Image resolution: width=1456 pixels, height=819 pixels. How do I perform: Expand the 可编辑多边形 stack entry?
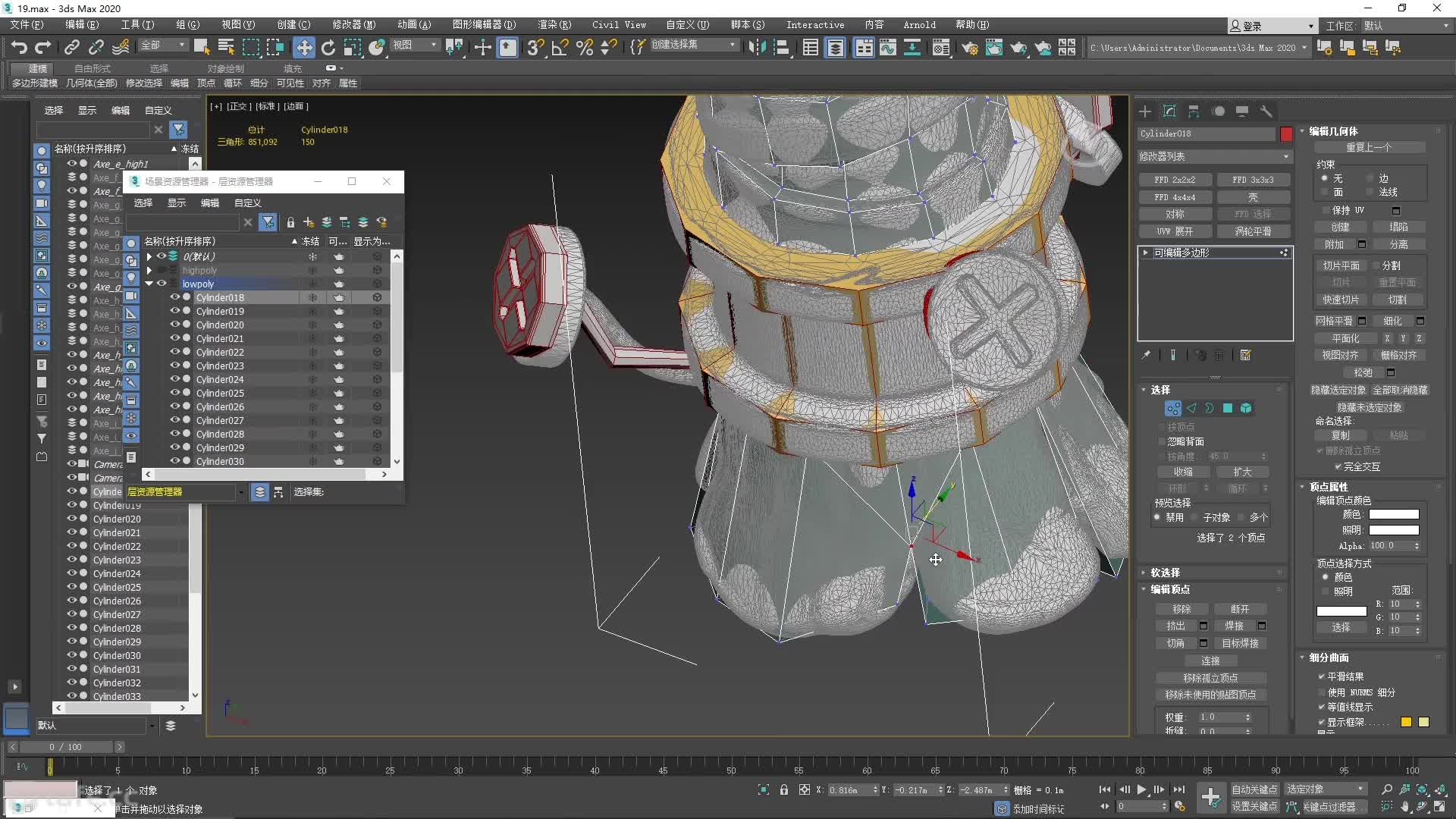coord(1145,253)
